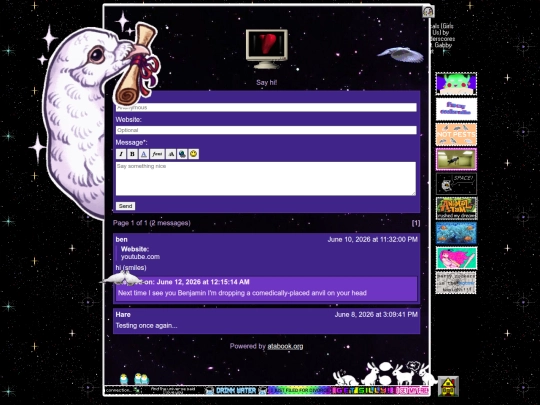Focus the name field showing Anonymous
This screenshot has height=405, width=540.
[x=266, y=107]
